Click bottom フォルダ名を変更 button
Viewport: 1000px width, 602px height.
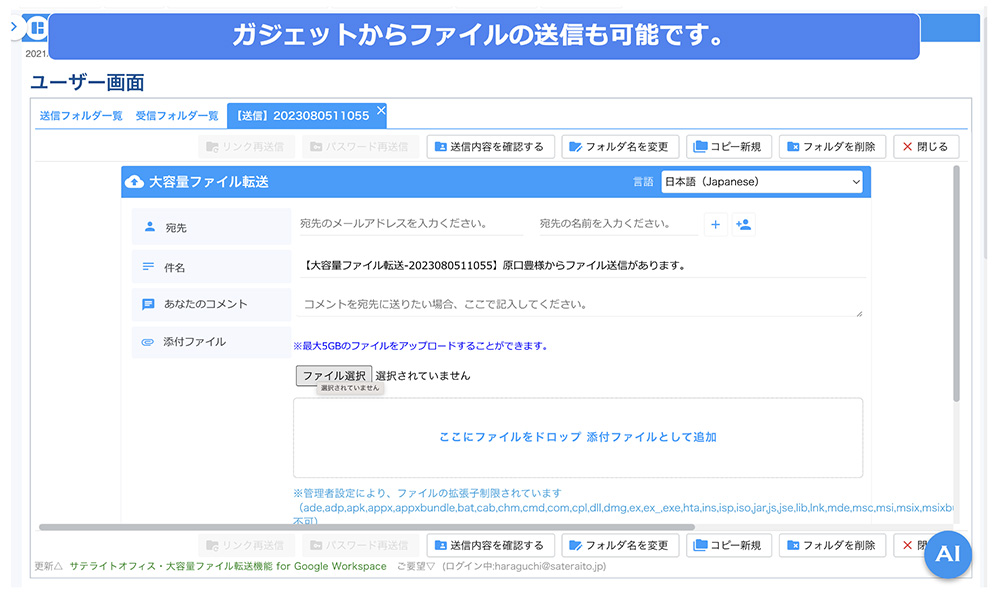click(x=620, y=545)
